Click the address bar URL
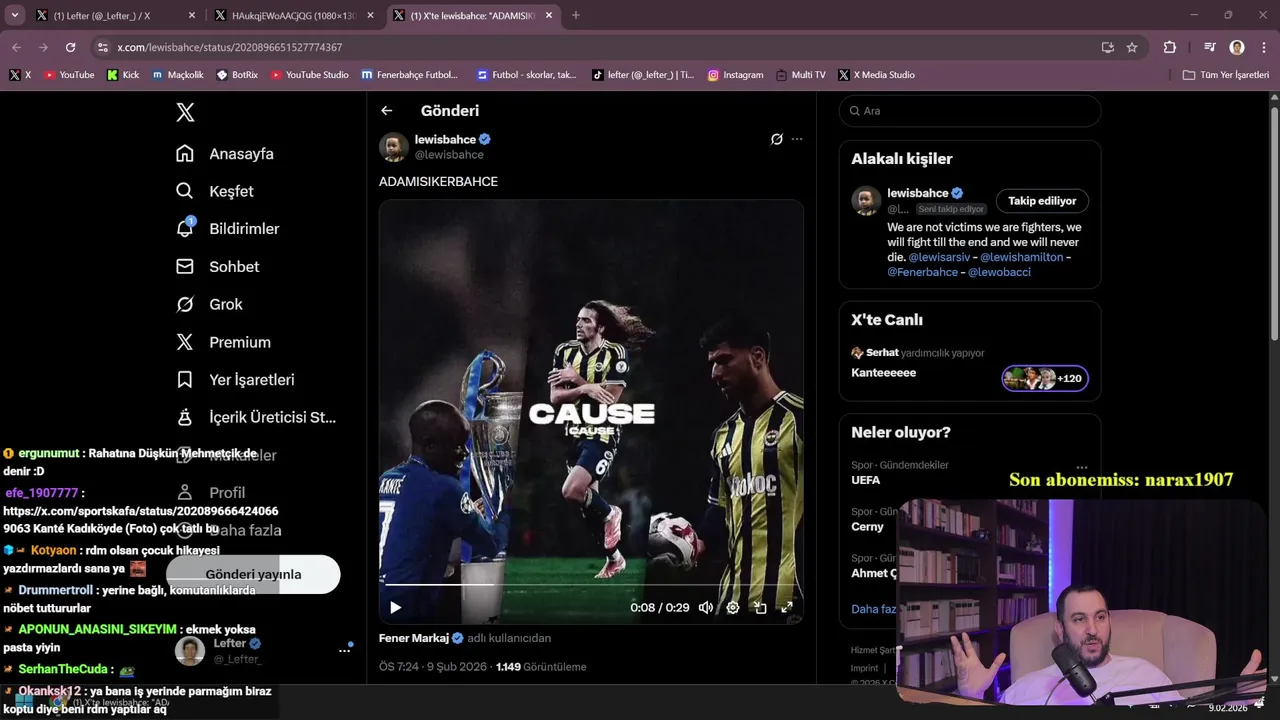The image size is (1280, 720). [x=230, y=47]
